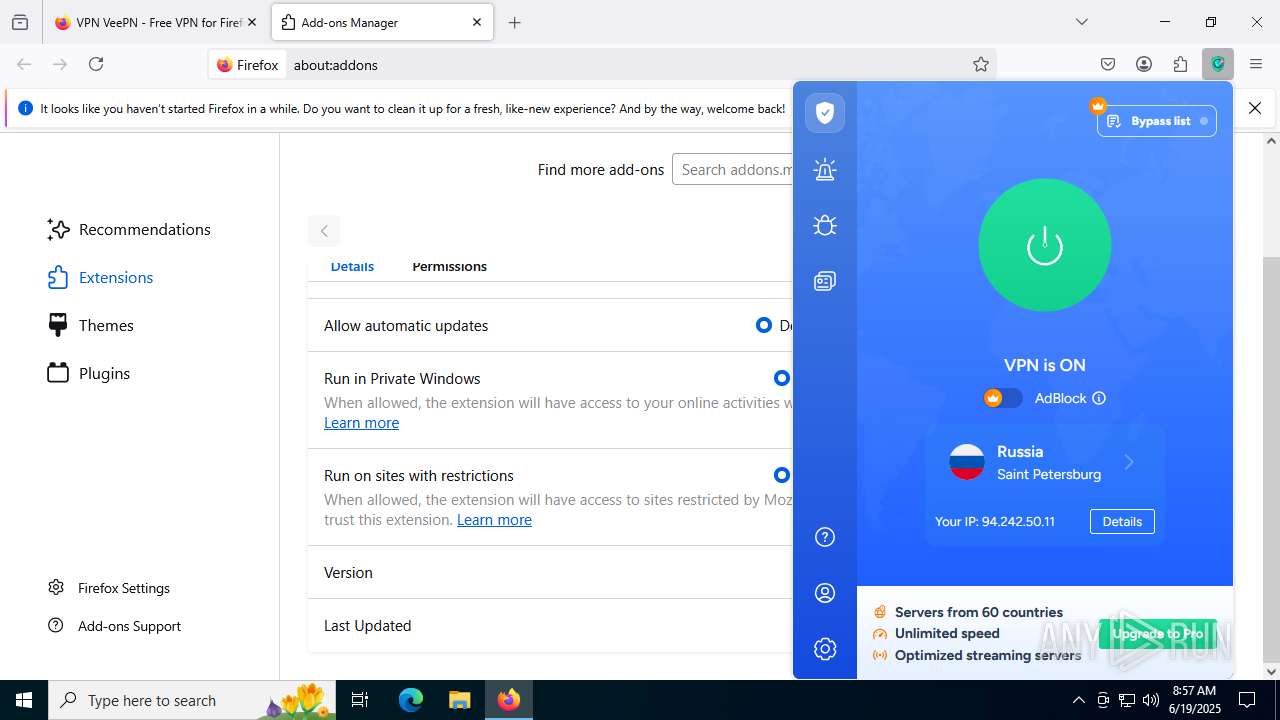Switch to the VPN VeePN tab
Image resolution: width=1280 pixels, height=720 pixels.
pos(155,22)
